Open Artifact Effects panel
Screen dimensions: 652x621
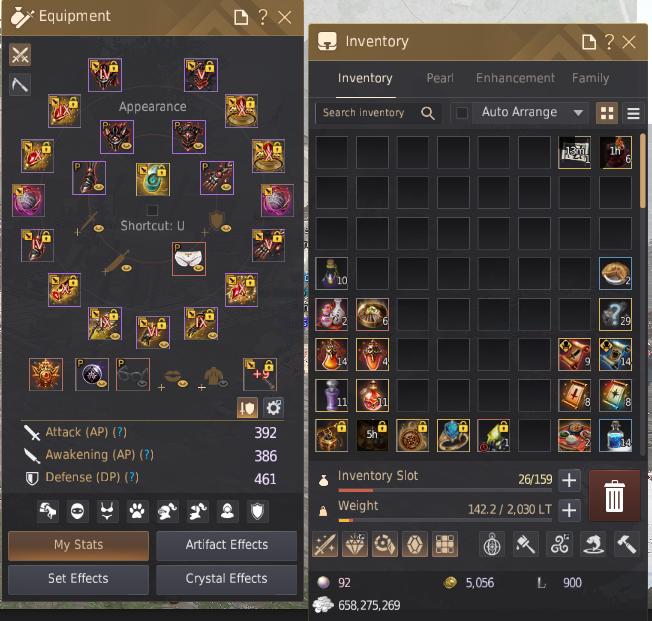227,545
